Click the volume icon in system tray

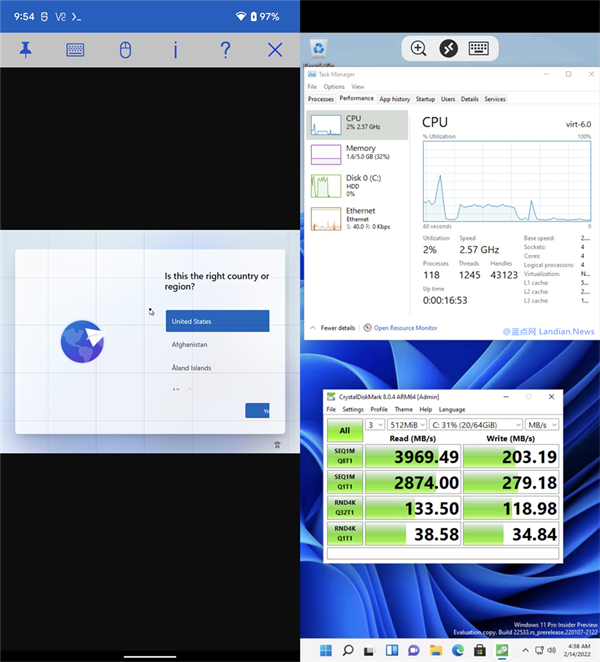pos(551,650)
